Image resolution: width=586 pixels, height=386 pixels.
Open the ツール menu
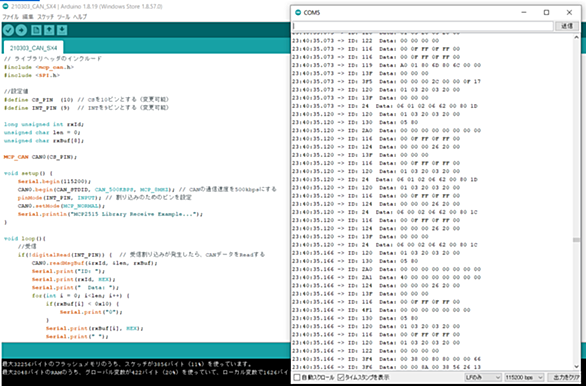coord(63,17)
